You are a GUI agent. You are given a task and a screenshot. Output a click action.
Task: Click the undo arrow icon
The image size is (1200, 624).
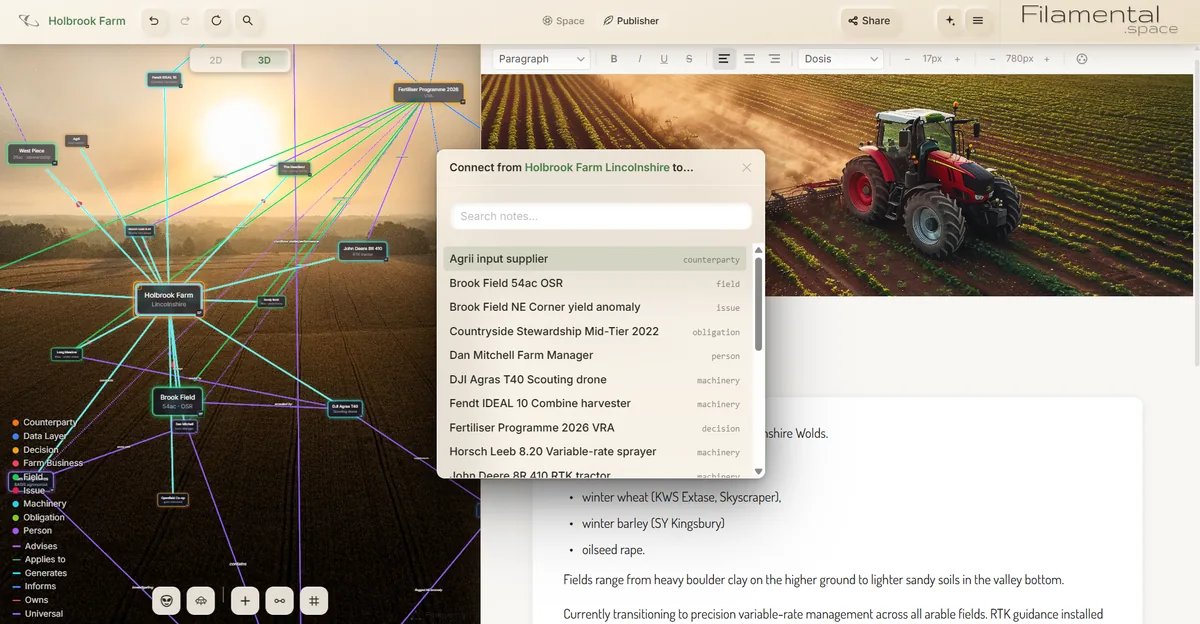point(153,20)
